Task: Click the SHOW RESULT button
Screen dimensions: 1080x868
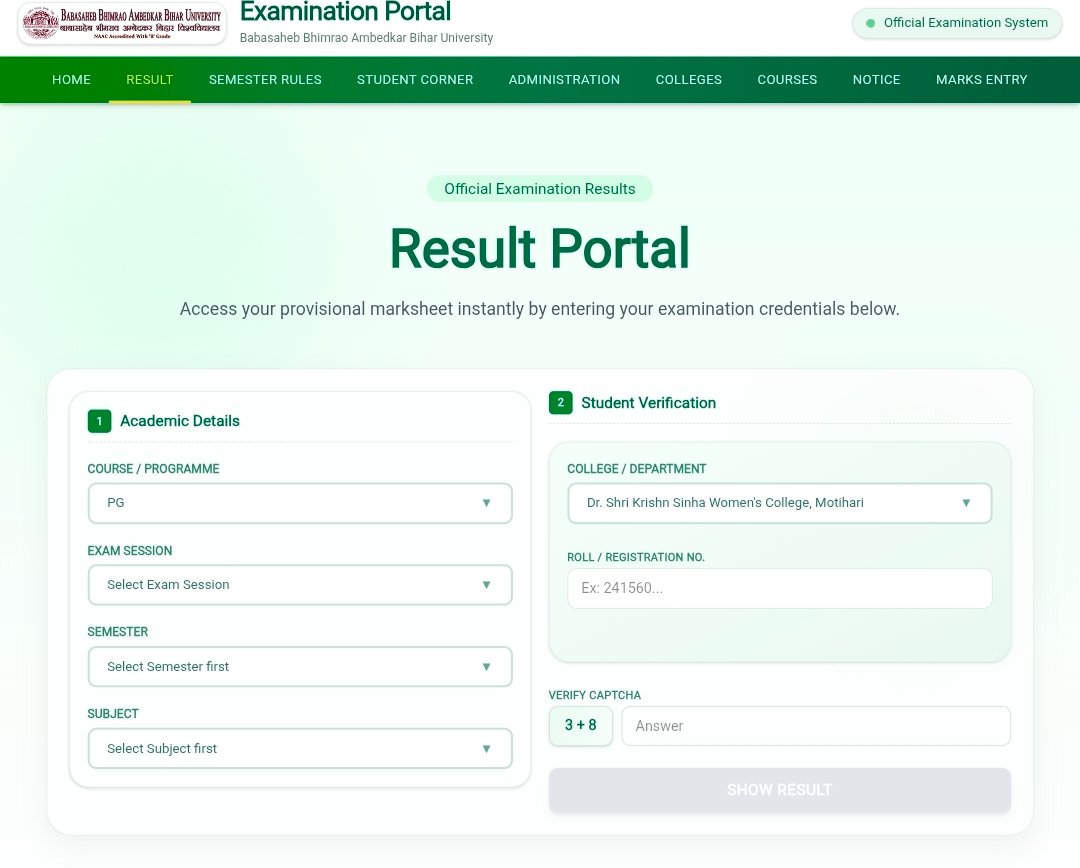Action: coord(779,790)
